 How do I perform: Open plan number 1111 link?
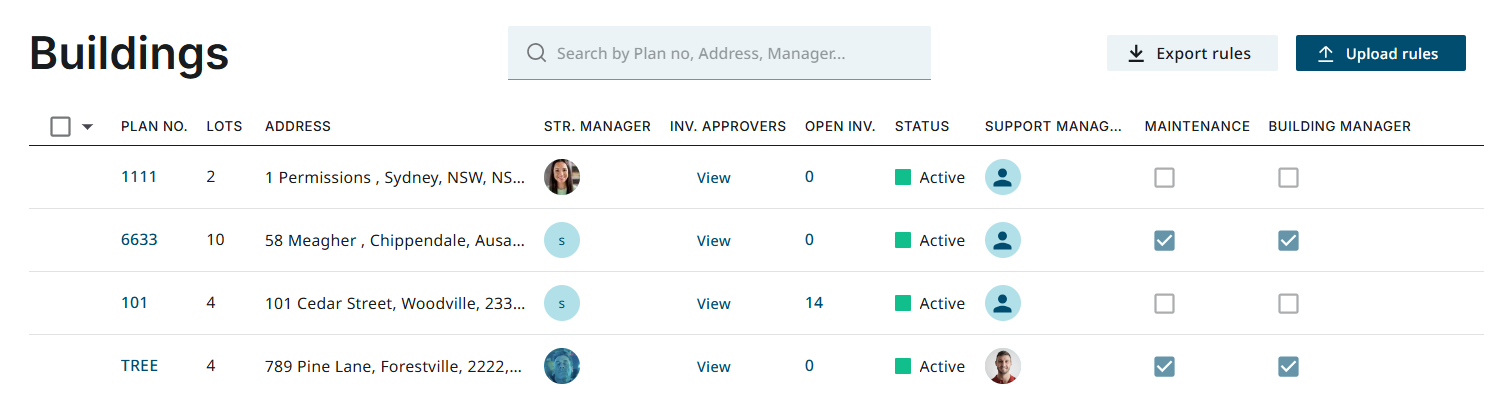[x=139, y=176]
